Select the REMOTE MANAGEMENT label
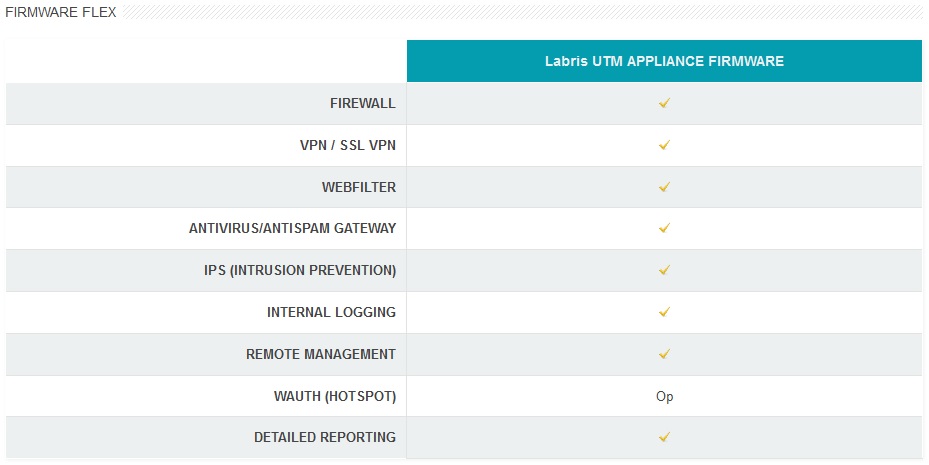This screenshot has height=465, width=929. coord(321,354)
